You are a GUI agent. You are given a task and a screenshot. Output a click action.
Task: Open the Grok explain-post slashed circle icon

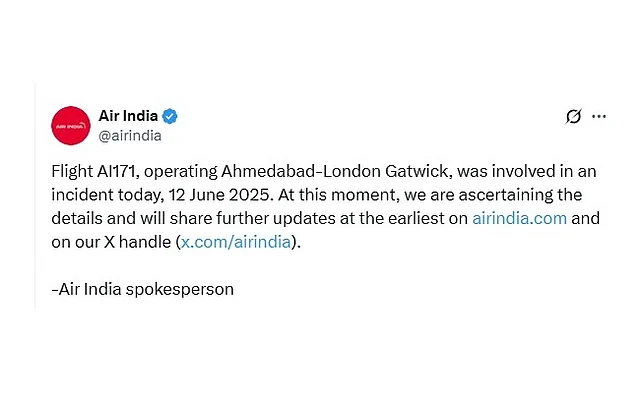(573, 116)
